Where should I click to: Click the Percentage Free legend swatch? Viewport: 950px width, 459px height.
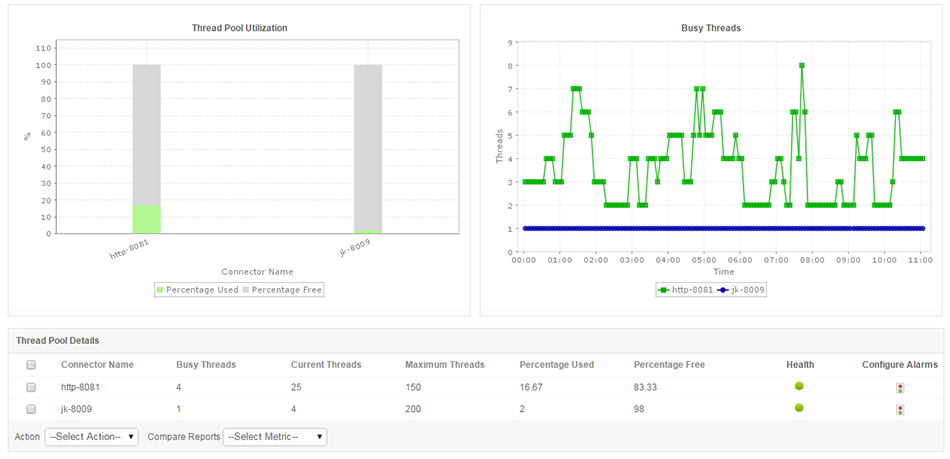tap(246, 290)
